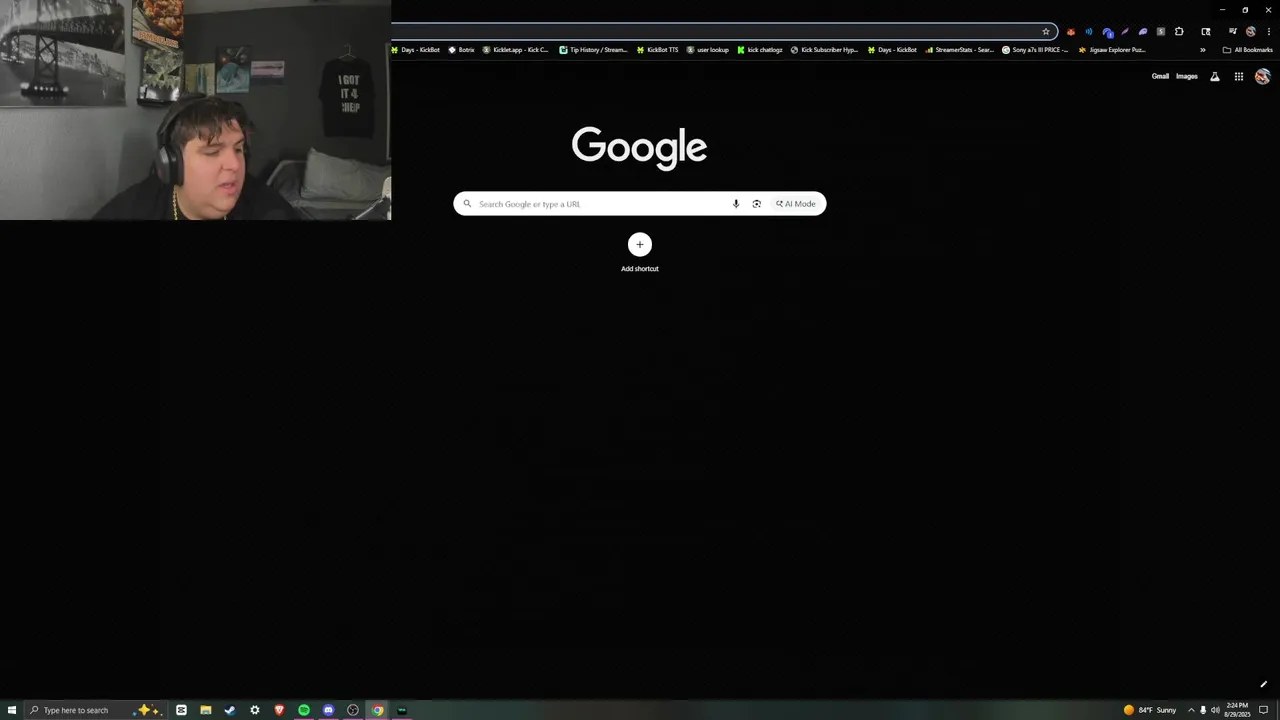Open the Google apps grid
Viewport: 1280px width, 720px height.
pos(1239,76)
